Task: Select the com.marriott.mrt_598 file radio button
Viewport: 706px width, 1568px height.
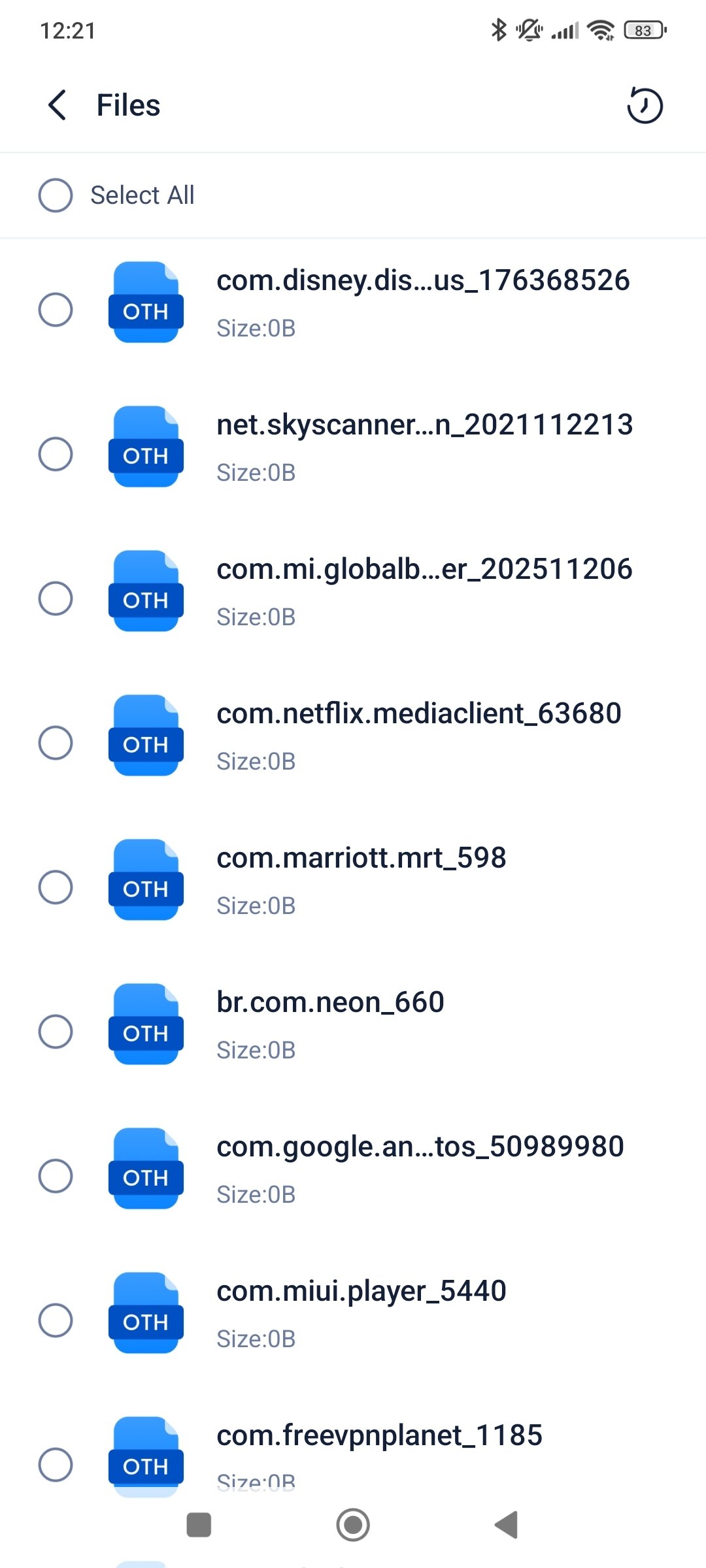Action: (56, 887)
